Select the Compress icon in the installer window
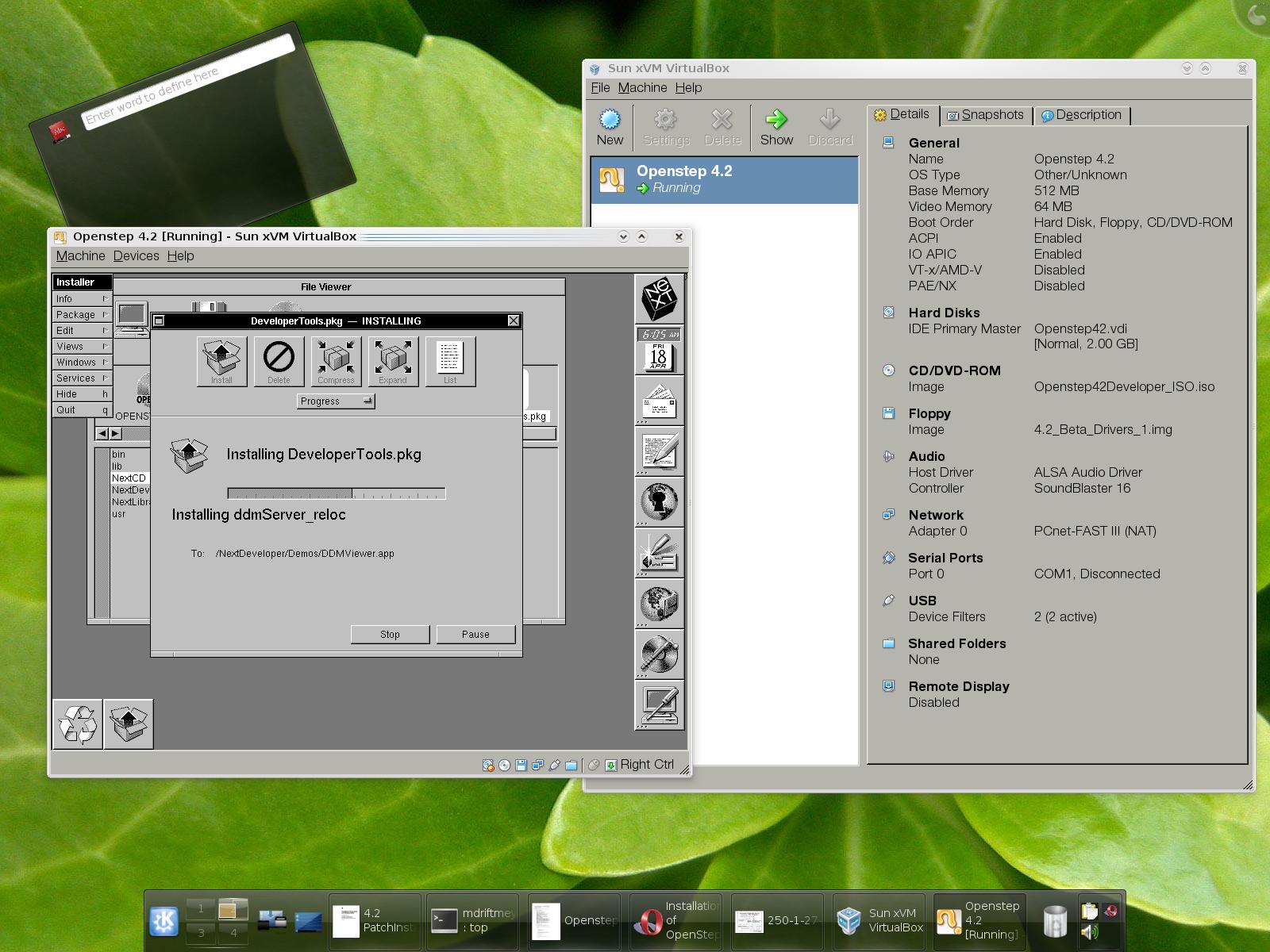 (x=335, y=361)
